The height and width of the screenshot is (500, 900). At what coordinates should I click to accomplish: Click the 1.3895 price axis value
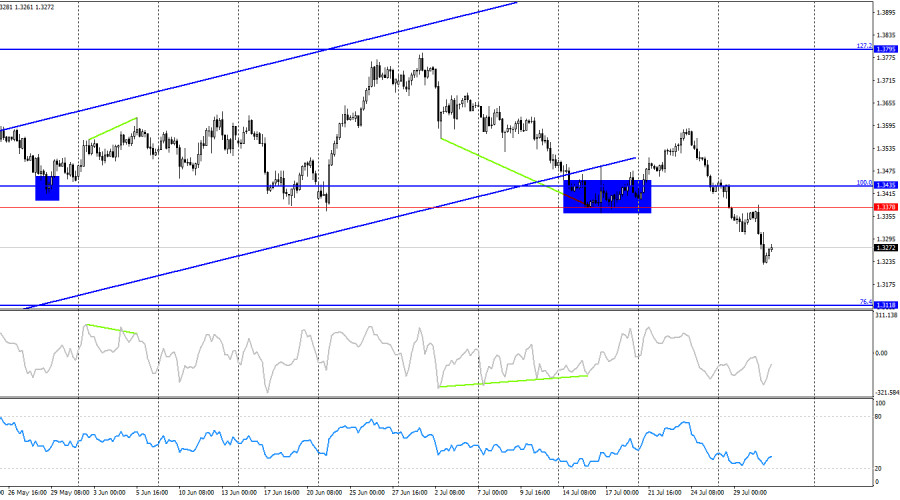[x=886, y=12]
